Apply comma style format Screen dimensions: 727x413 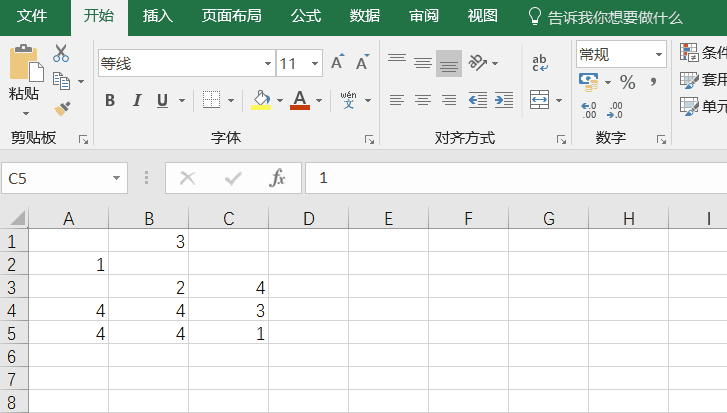(653, 83)
